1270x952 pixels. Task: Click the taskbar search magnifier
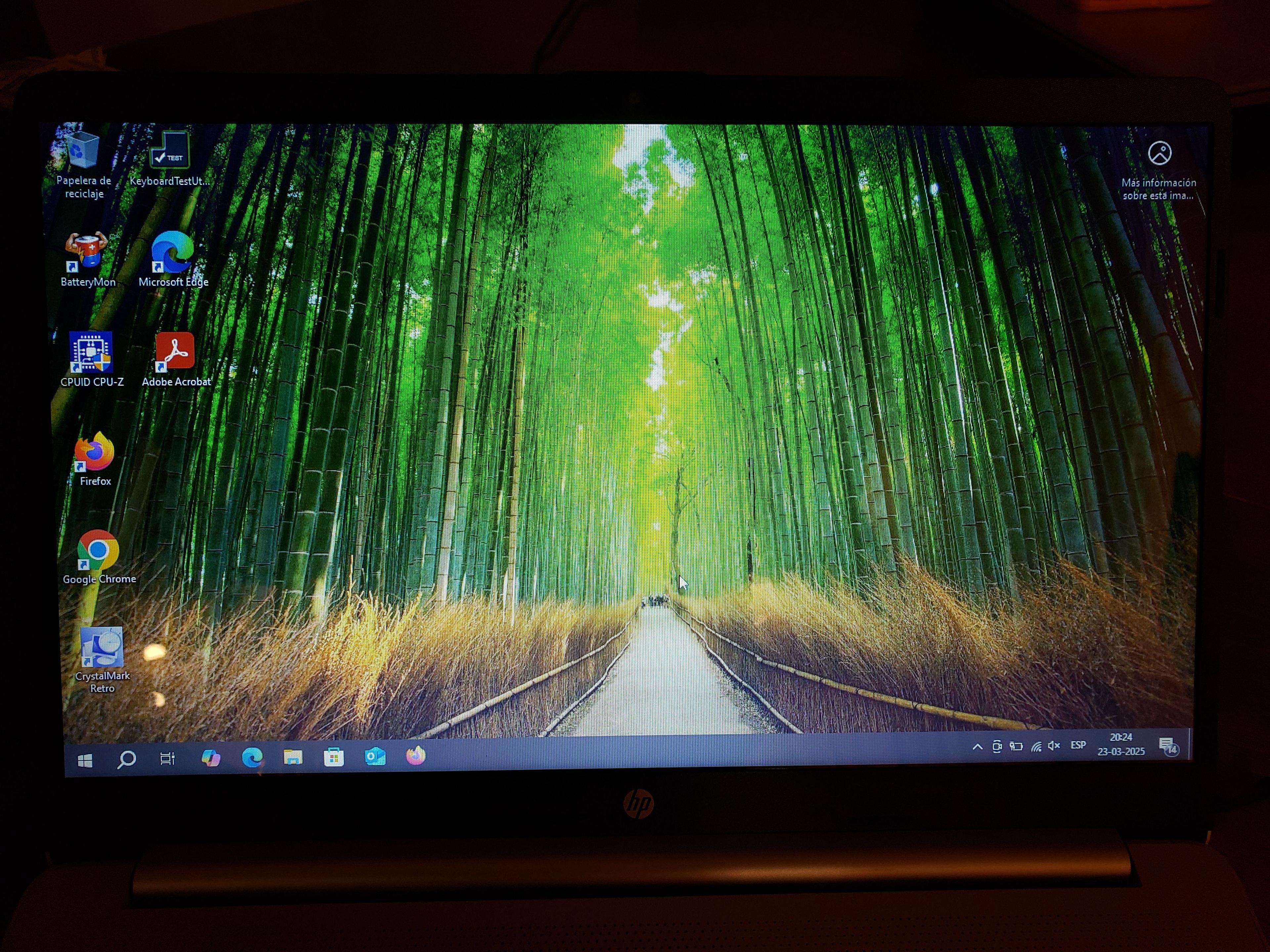[126, 759]
